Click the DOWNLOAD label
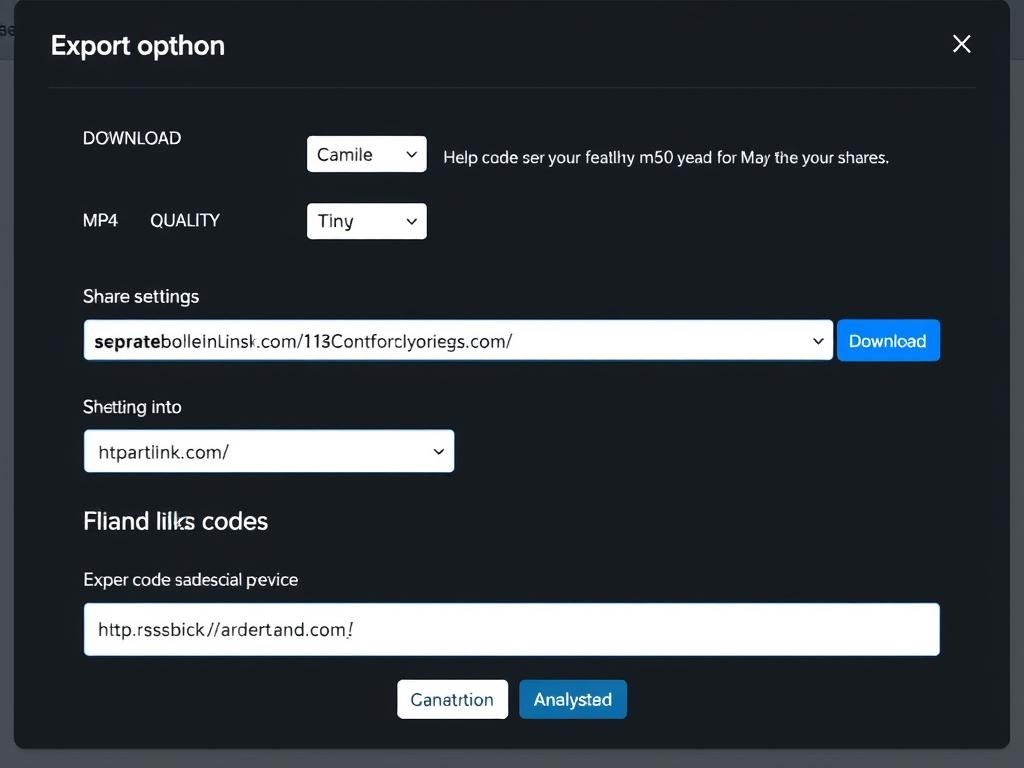The image size is (1024, 768). coord(132,138)
